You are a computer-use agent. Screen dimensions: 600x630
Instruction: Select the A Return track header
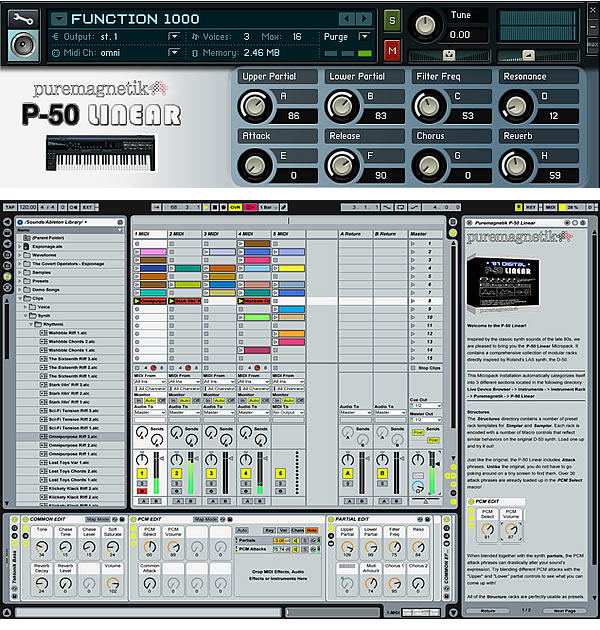coord(355,233)
